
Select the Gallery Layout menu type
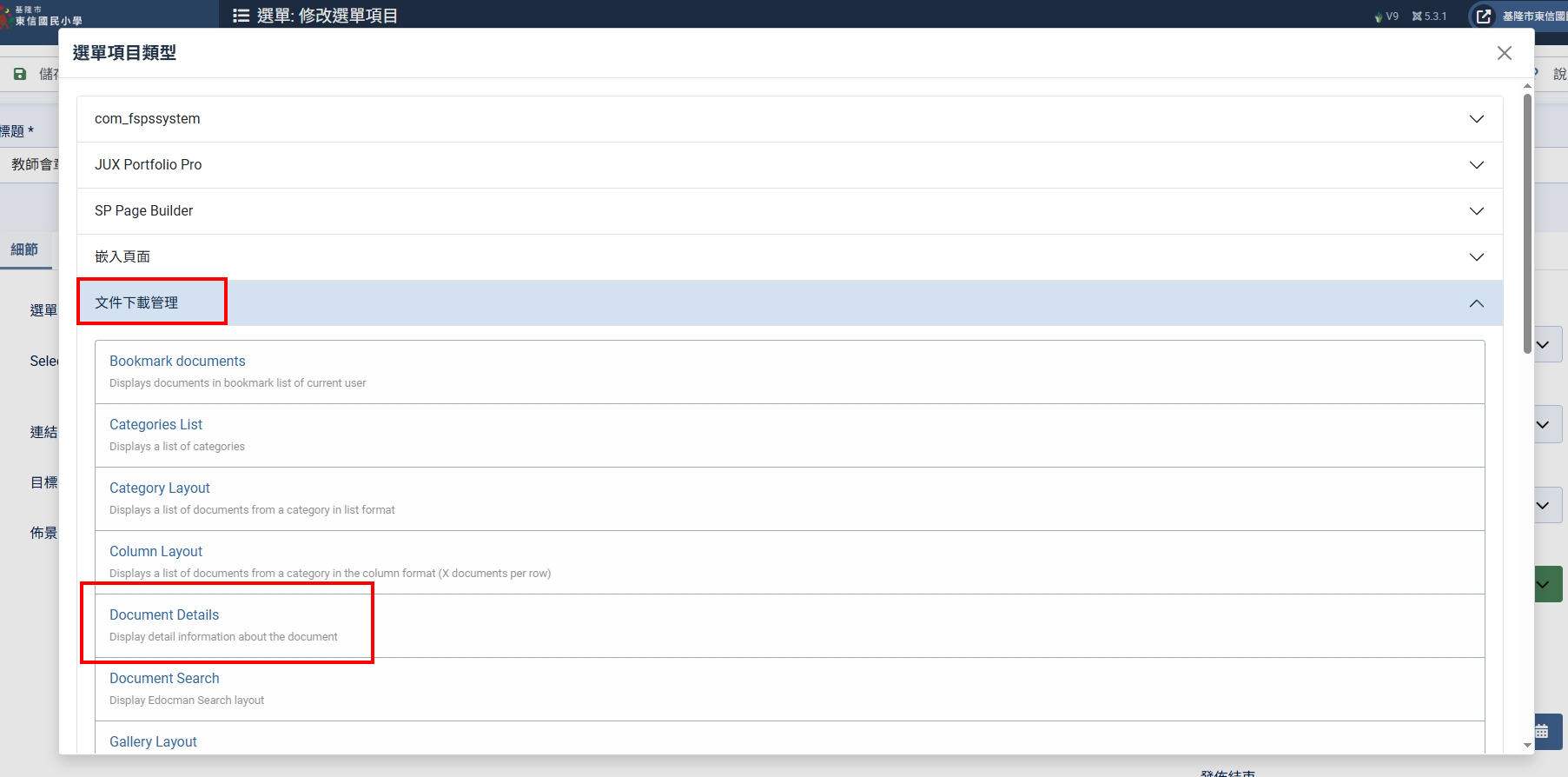(x=153, y=741)
